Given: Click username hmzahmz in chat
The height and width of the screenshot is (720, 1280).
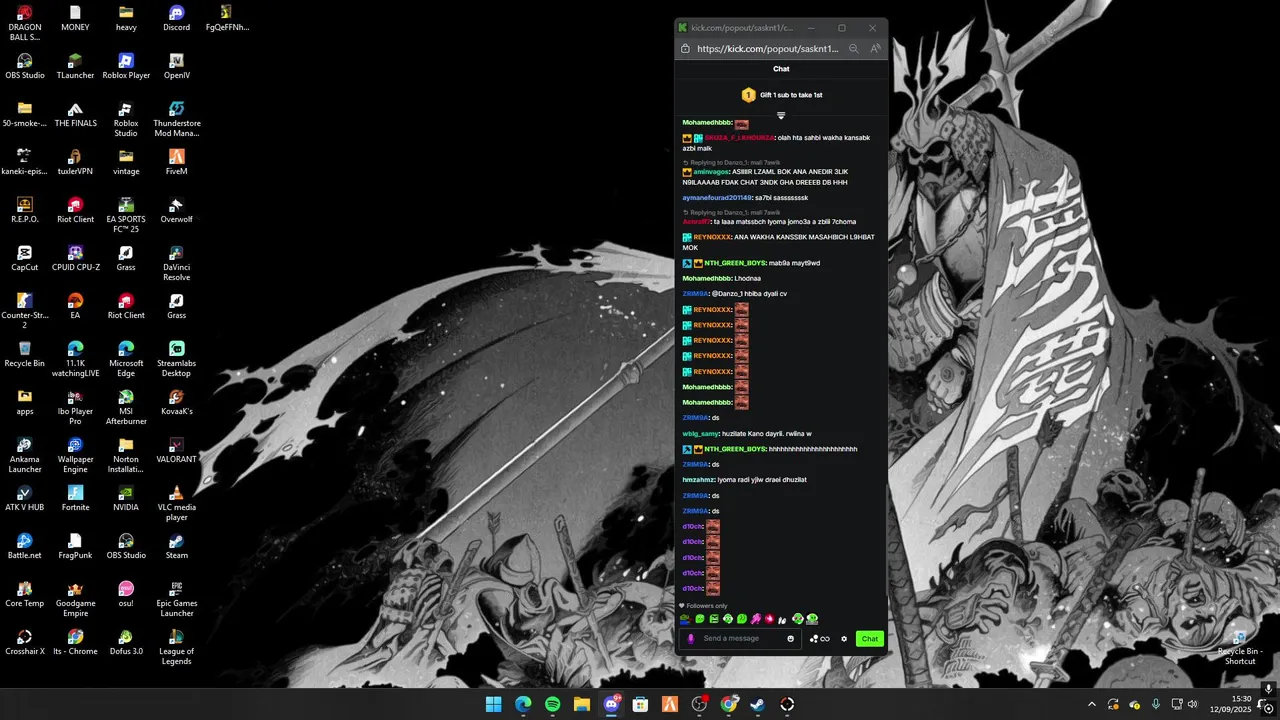Looking at the screenshot, I should click(x=698, y=480).
